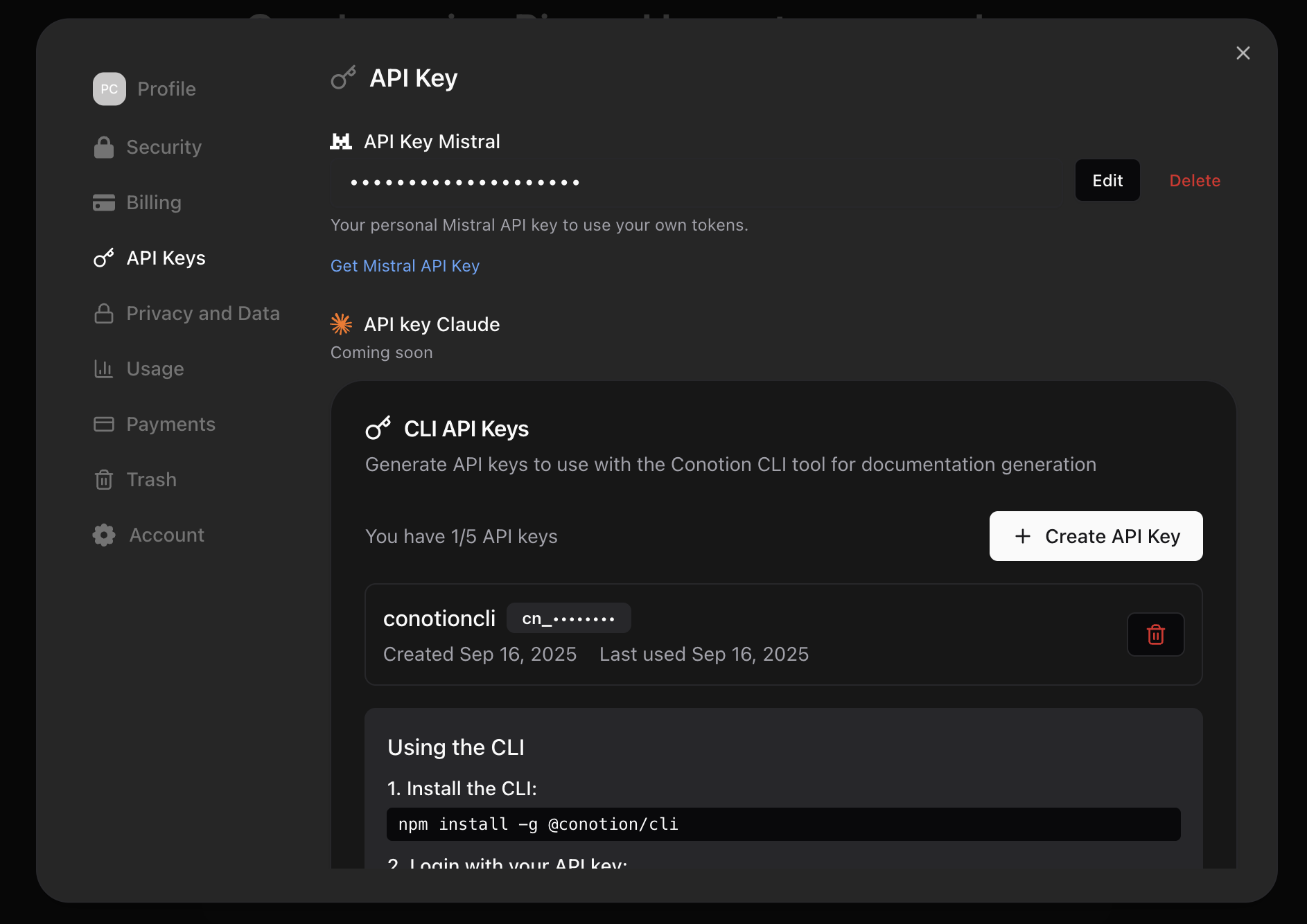Delete the conotioncli key via red trash icon

pos(1155,634)
